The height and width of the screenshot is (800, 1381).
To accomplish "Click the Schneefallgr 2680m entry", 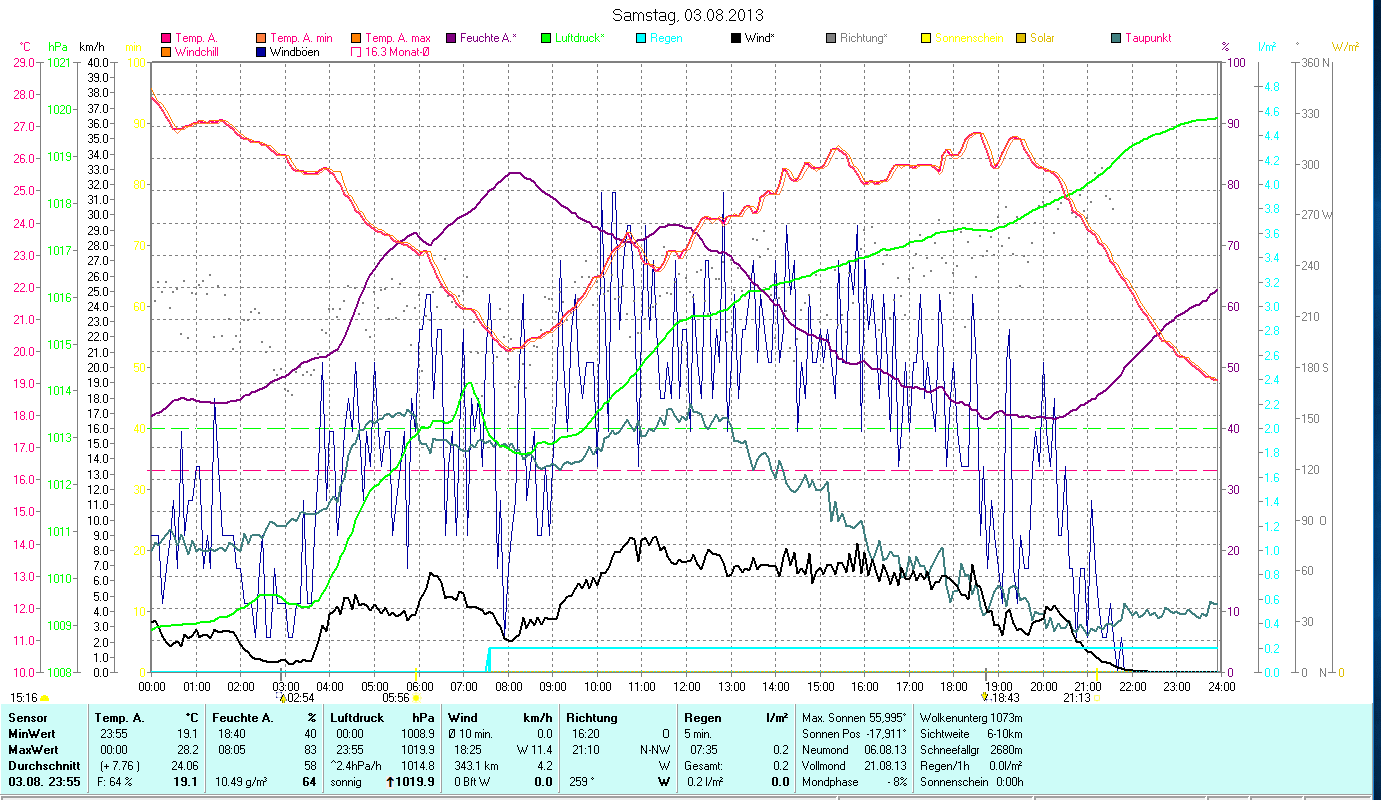I will (x=970, y=750).
